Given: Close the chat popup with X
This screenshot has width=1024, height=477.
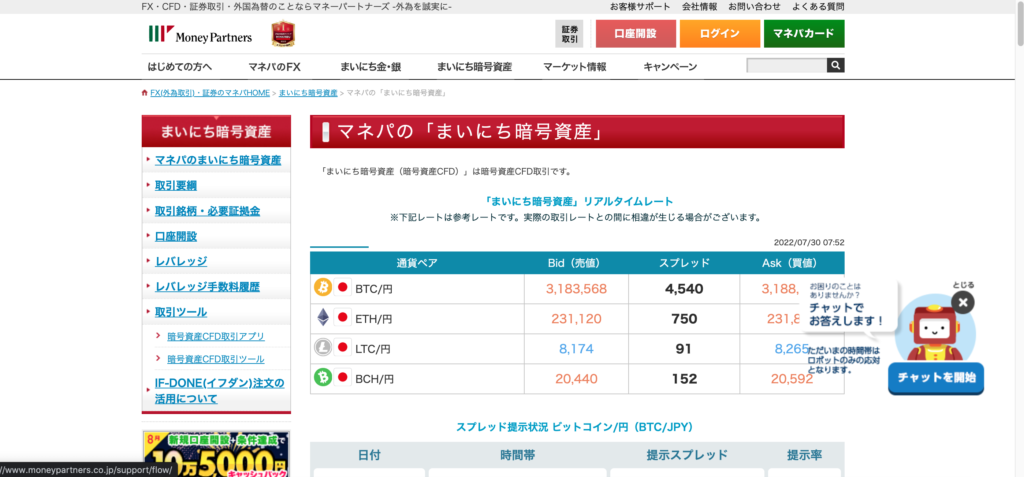Looking at the screenshot, I should [963, 302].
